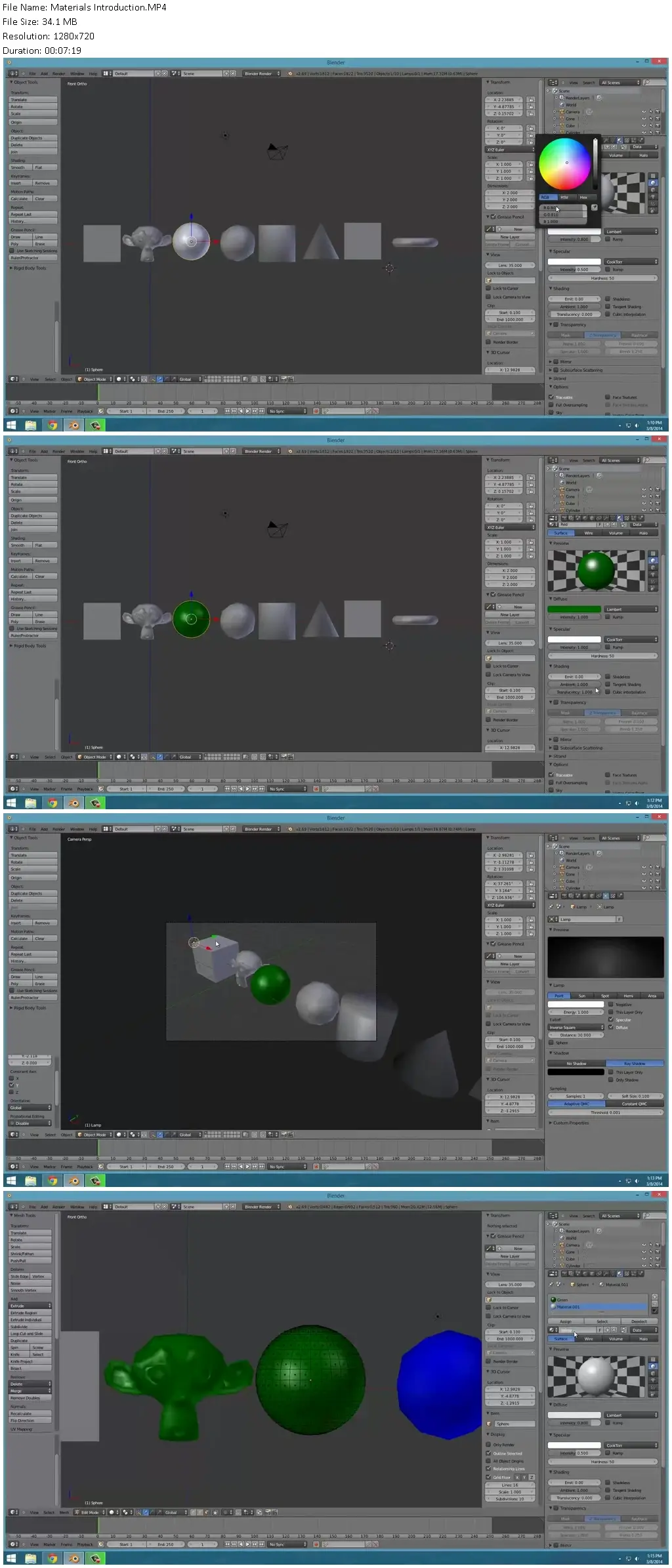
Task: Open the Inverse Square falloff dropdown in third screenshot
Action: click(576, 1027)
